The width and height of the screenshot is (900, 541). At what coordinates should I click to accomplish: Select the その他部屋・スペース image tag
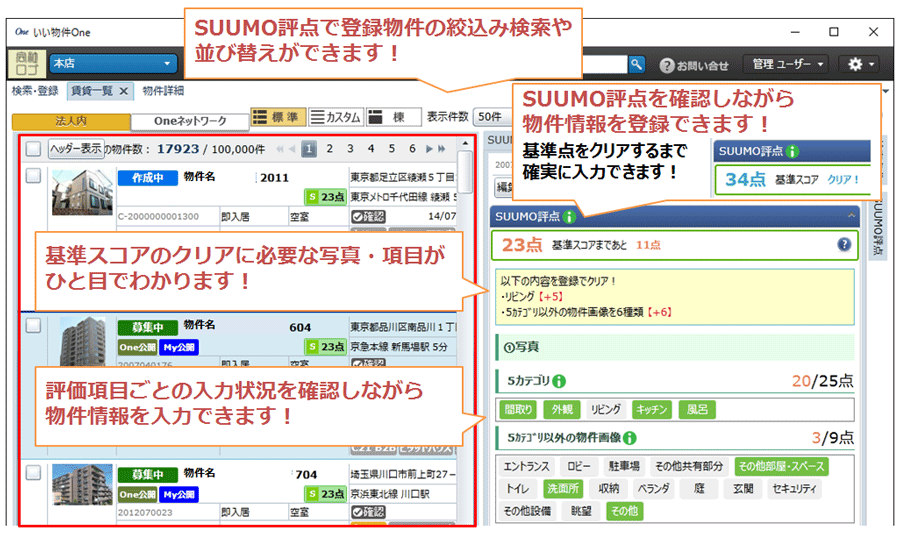781,466
